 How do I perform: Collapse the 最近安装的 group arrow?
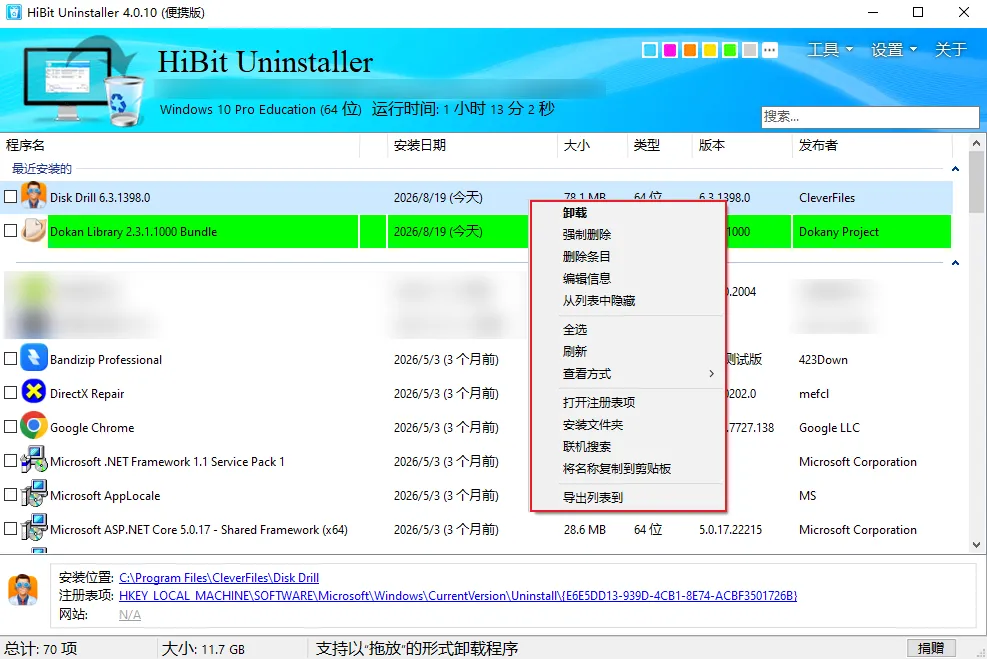click(955, 169)
